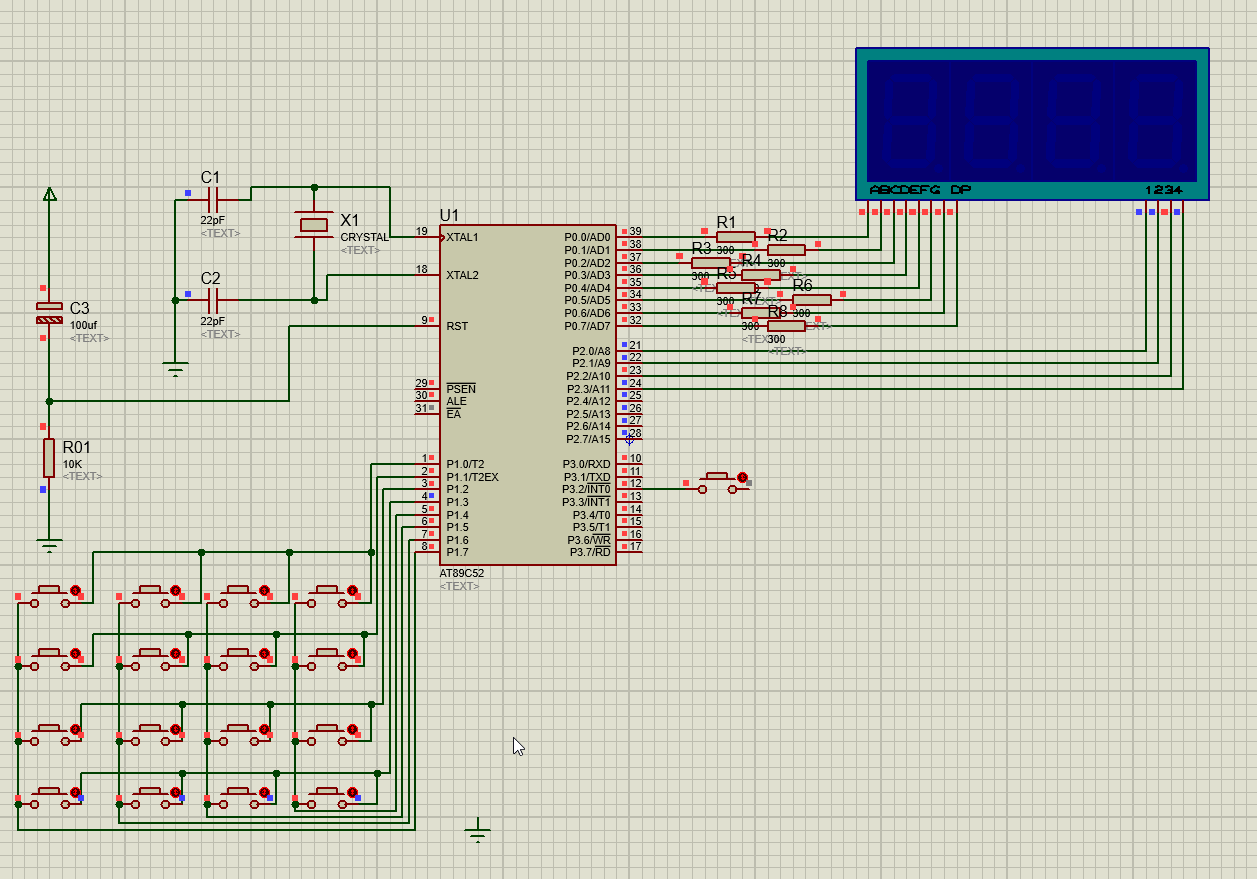Click the C2 22pF capacitor symbol
The height and width of the screenshot is (879, 1257).
[212, 299]
